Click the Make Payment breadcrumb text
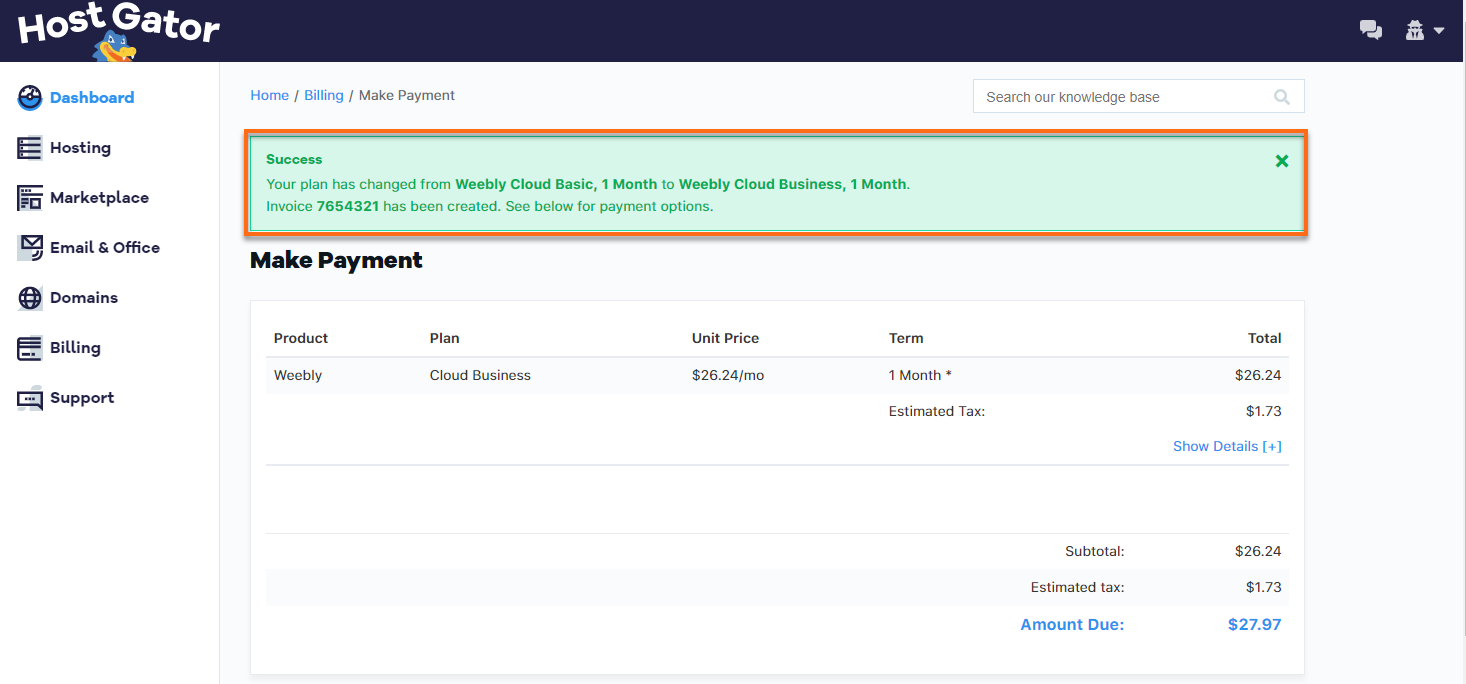Screen dimensions: 1466x684 click(x=407, y=95)
